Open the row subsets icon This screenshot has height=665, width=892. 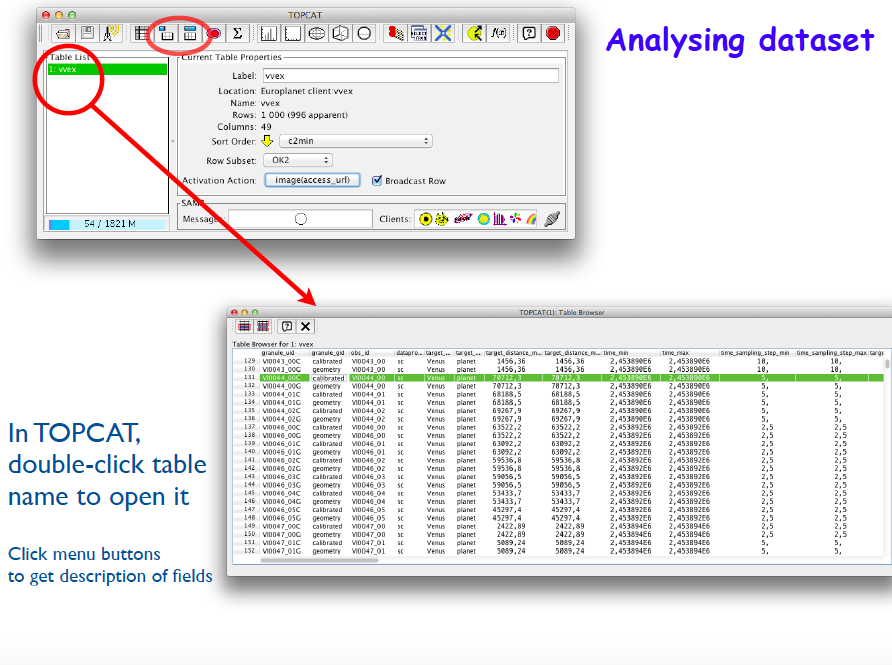pyautogui.click(x=214, y=34)
